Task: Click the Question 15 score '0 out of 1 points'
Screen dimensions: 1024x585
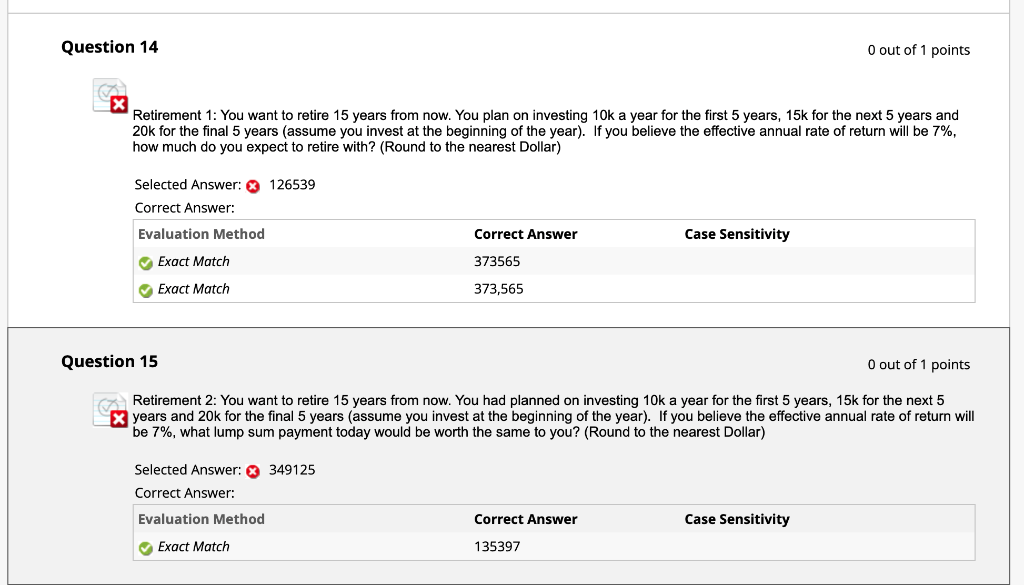Action: [918, 365]
